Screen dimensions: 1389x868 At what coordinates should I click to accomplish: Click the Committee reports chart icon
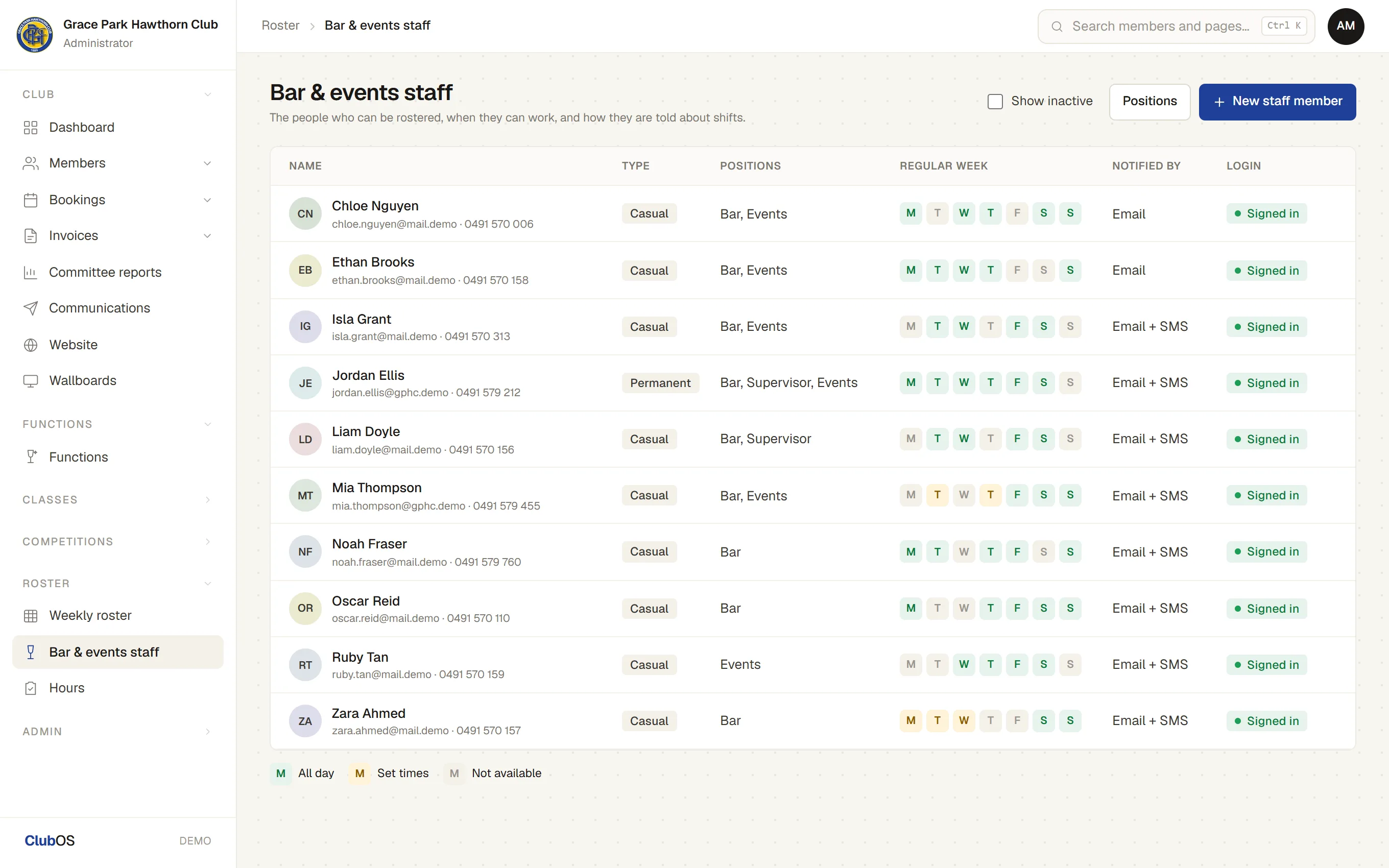click(x=31, y=272)
